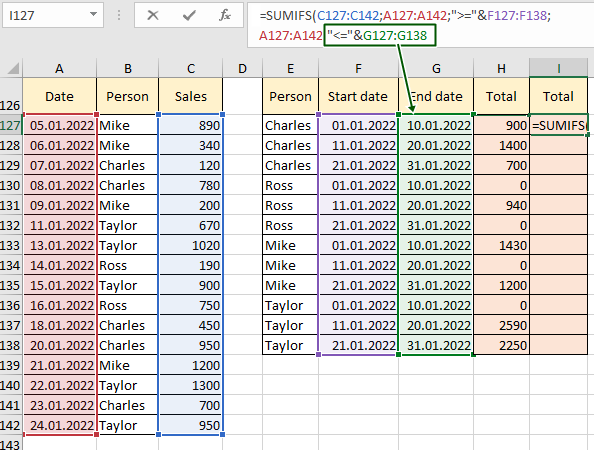
Task: Click date cell 24.01.2022
Action: pos(59,425)
